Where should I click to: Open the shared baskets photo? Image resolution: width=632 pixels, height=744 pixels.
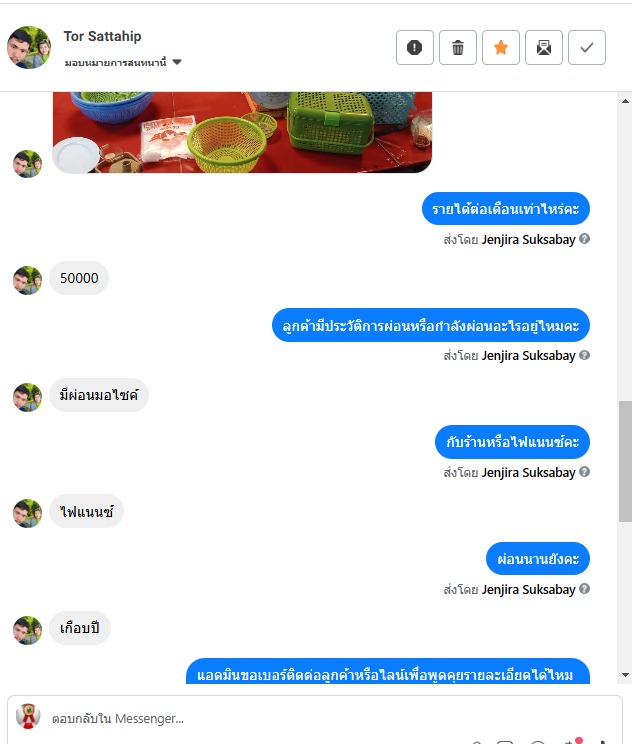(x=242, y=132)
